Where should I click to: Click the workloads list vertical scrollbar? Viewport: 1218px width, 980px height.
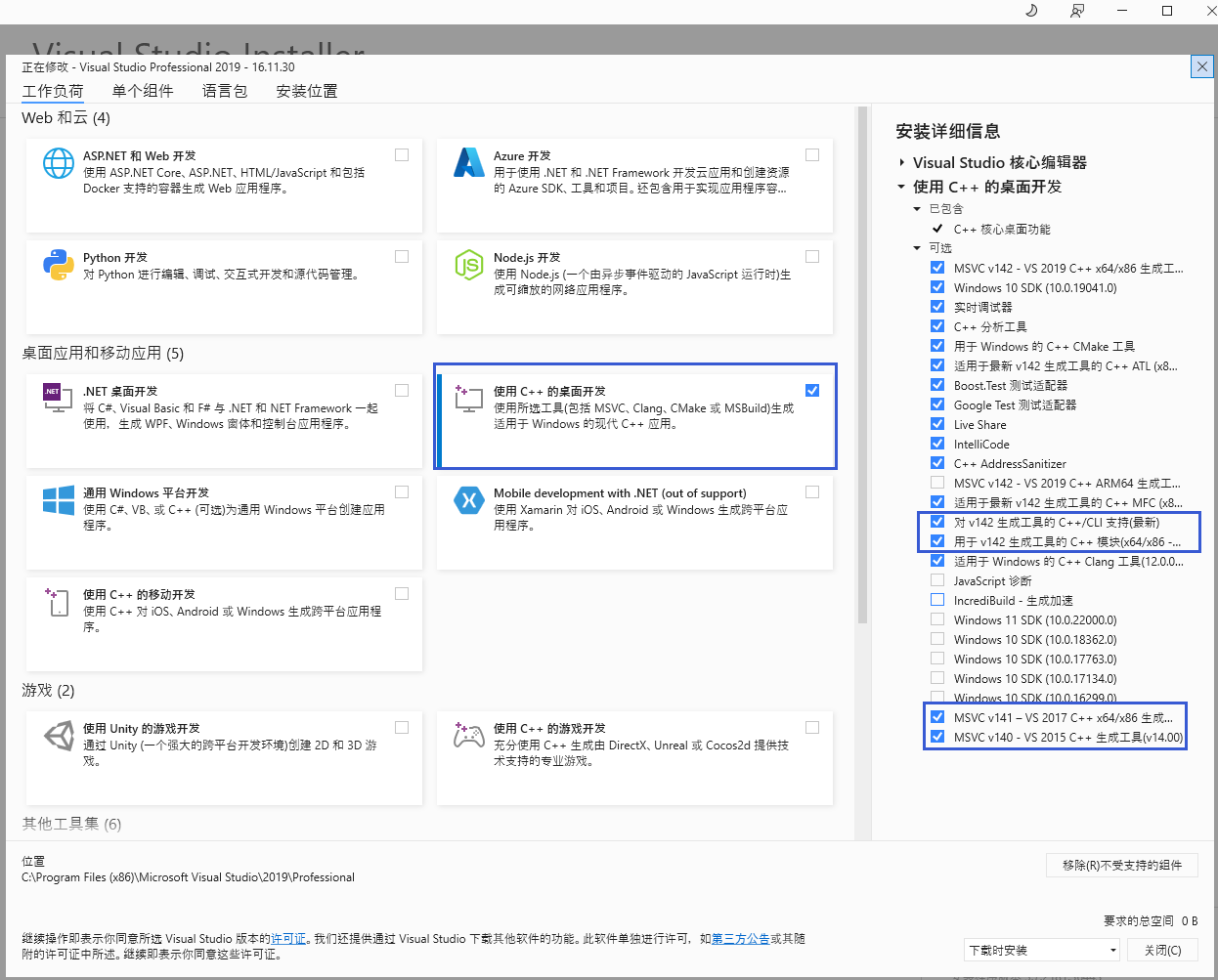862,364
